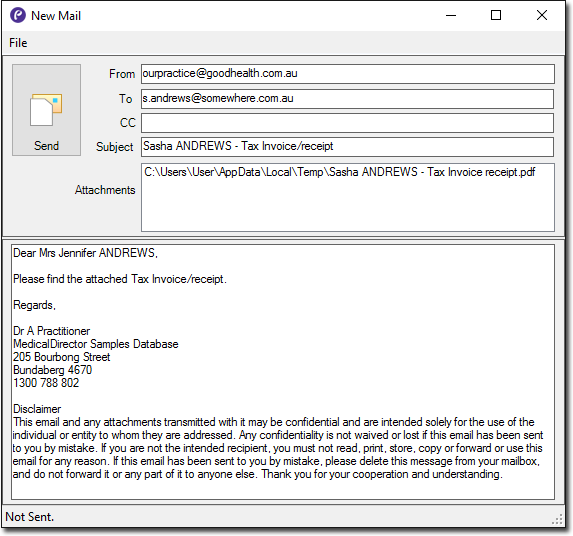Viewport: 573px width, 536px height.
Task: Maximize the New Mail window
Action: coord(496,15)
